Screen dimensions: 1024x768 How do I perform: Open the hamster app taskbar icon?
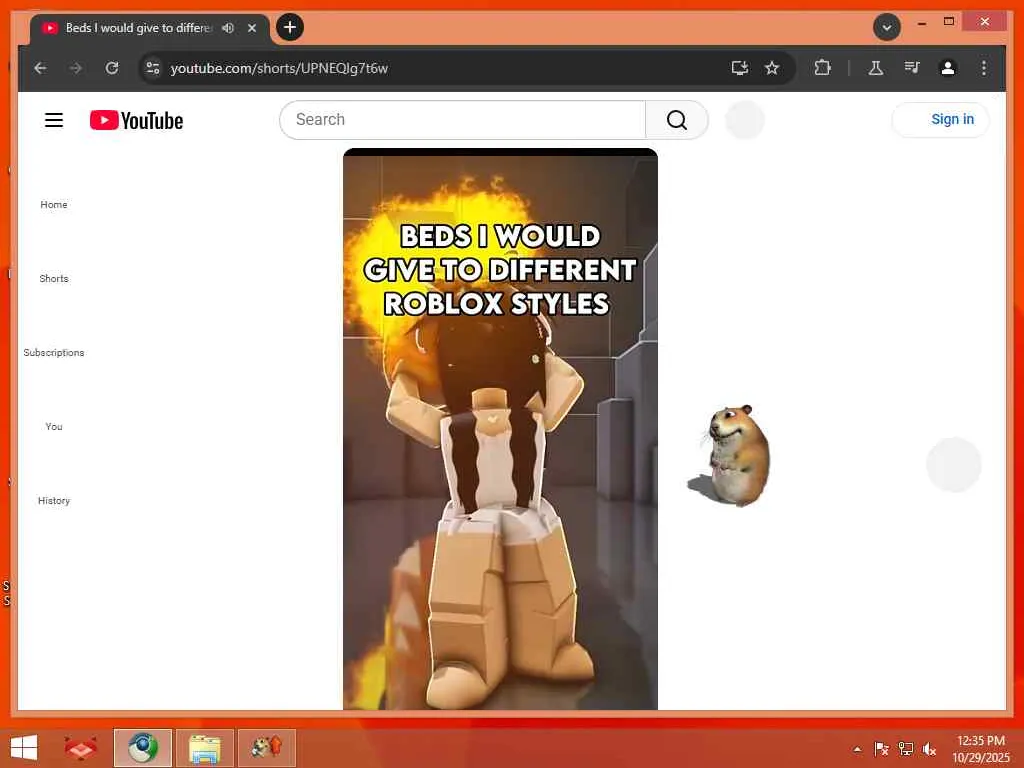point(266,748)
